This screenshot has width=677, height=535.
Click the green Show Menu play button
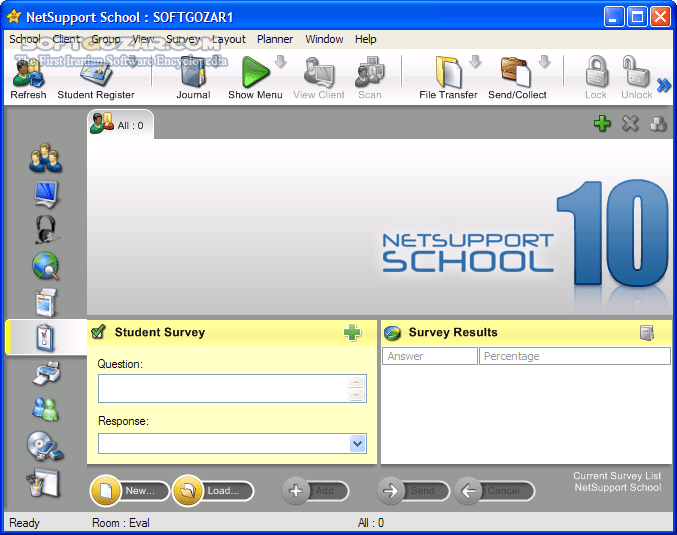(255, 72)
